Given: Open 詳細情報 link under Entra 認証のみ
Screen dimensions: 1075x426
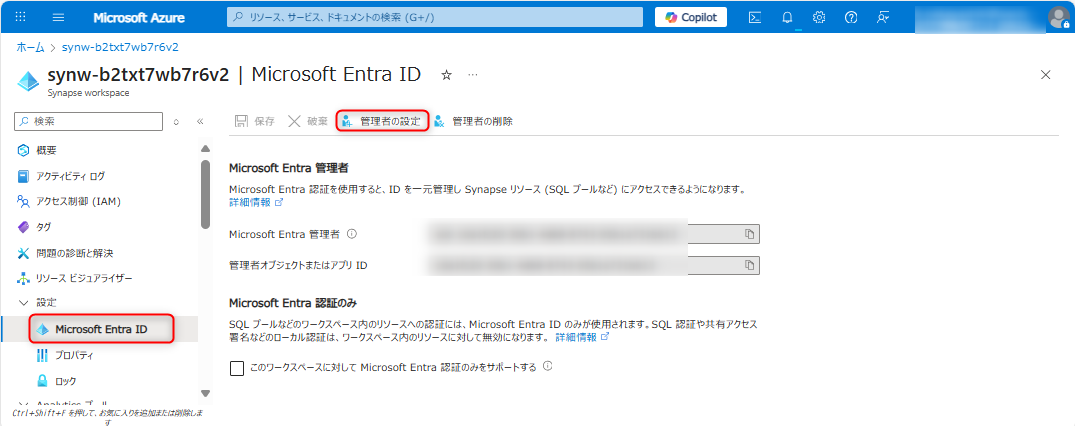Looking at the screenshot, I should pos(582,338).
